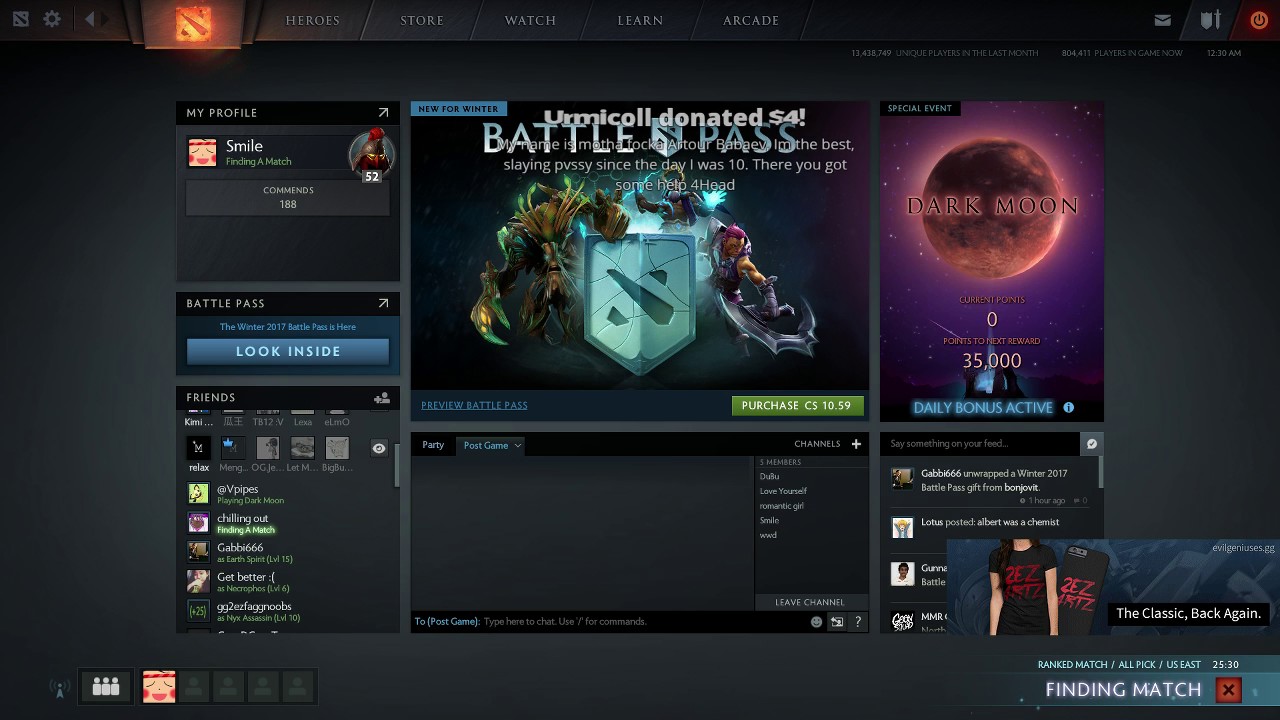This screenshot has height=720, width=1280.
Task: Click the Dark Moon special event banner
Action: pyautogui.click(x=992, y=261)
